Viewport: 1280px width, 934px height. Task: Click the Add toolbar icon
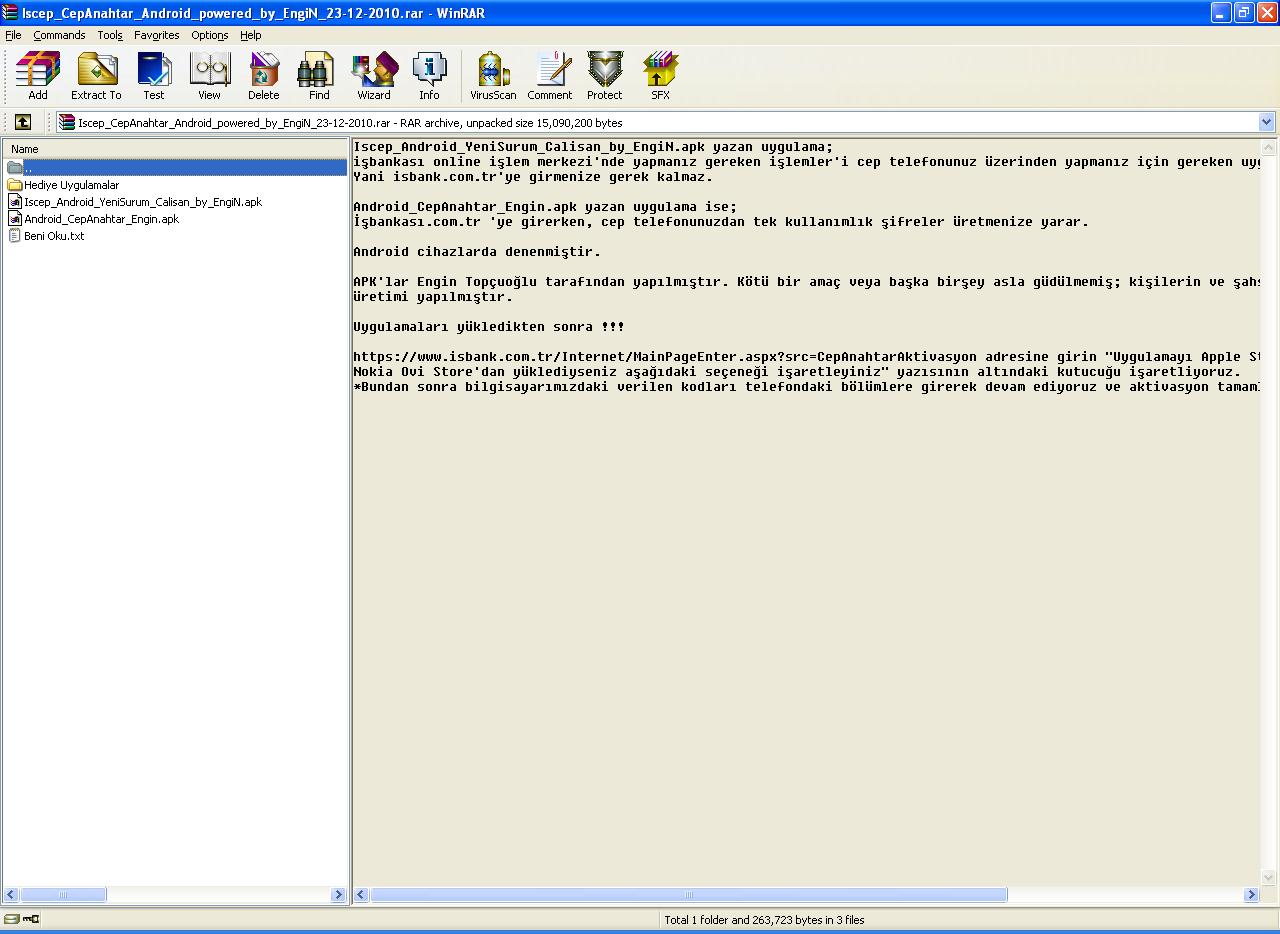click(x=38, y=76)
